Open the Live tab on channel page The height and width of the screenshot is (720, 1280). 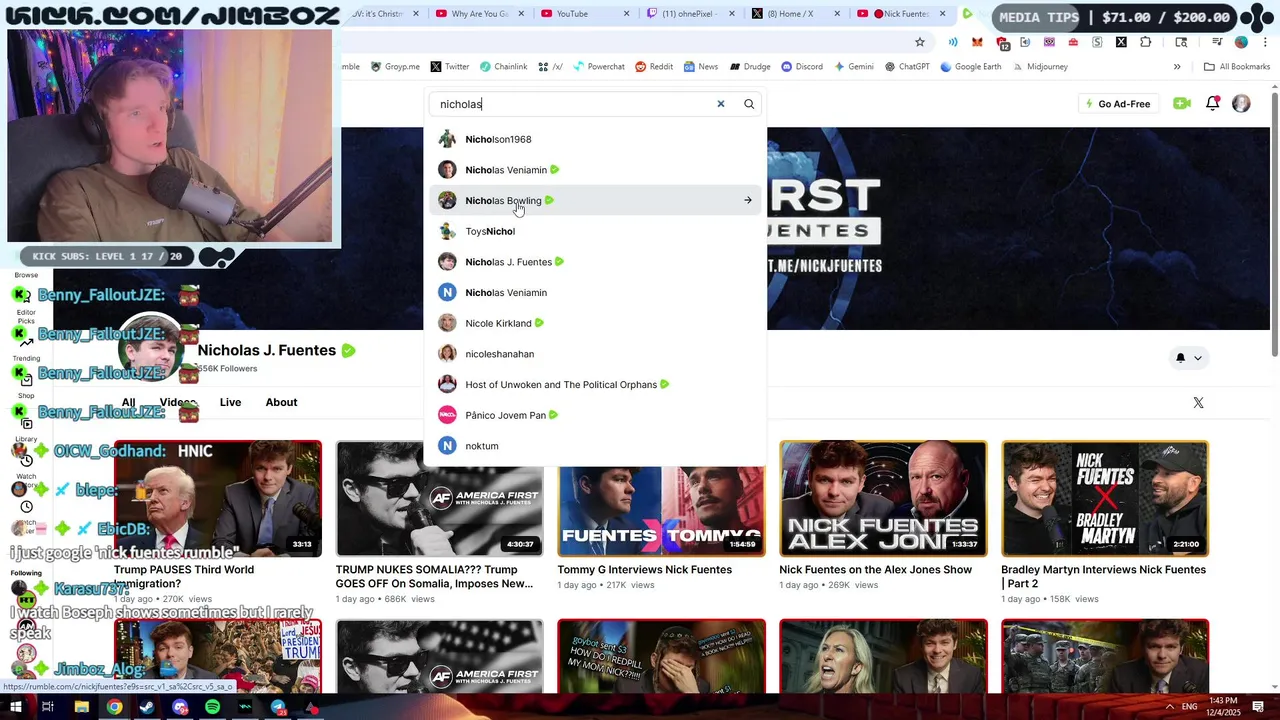click(230, 402)
